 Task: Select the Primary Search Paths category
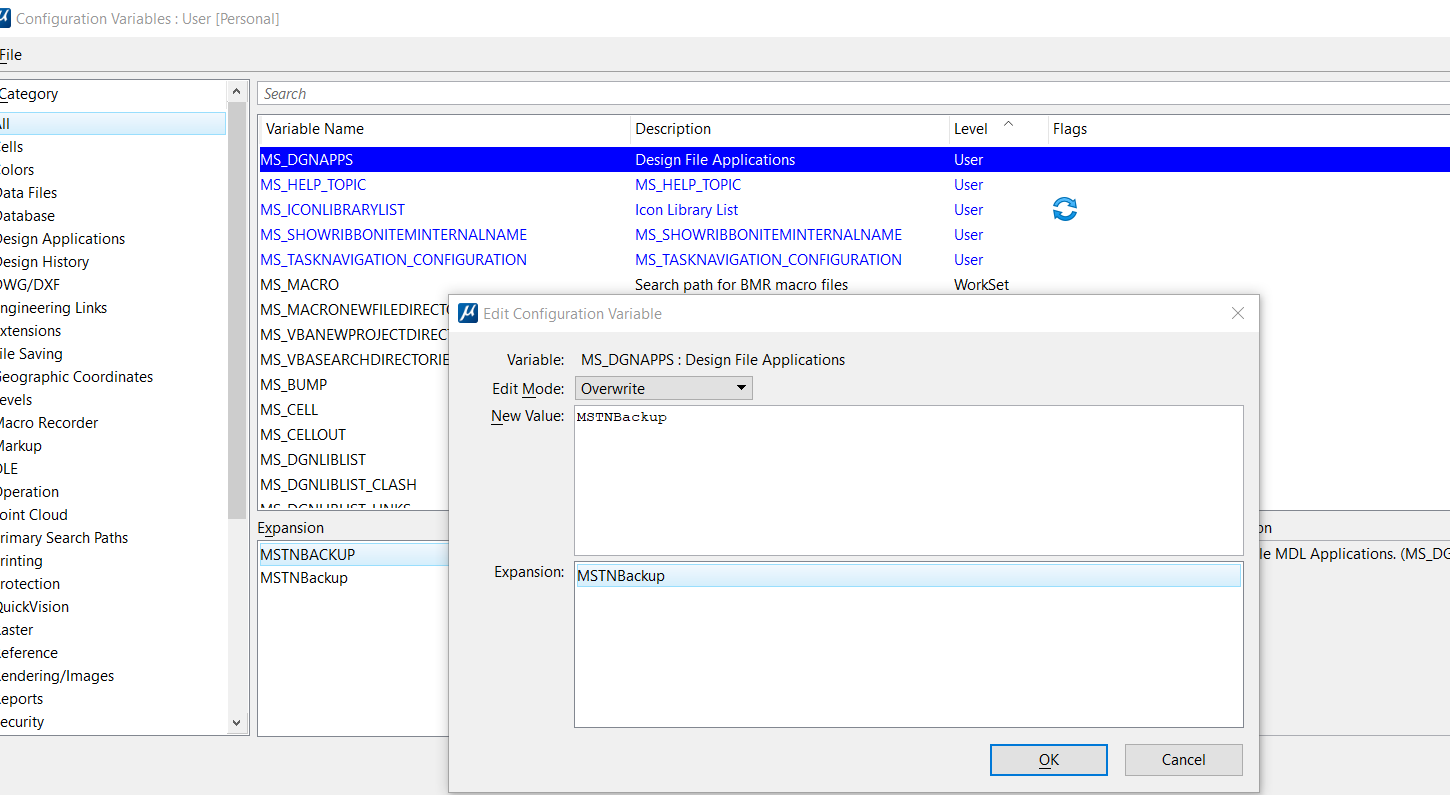coord(64,538)
